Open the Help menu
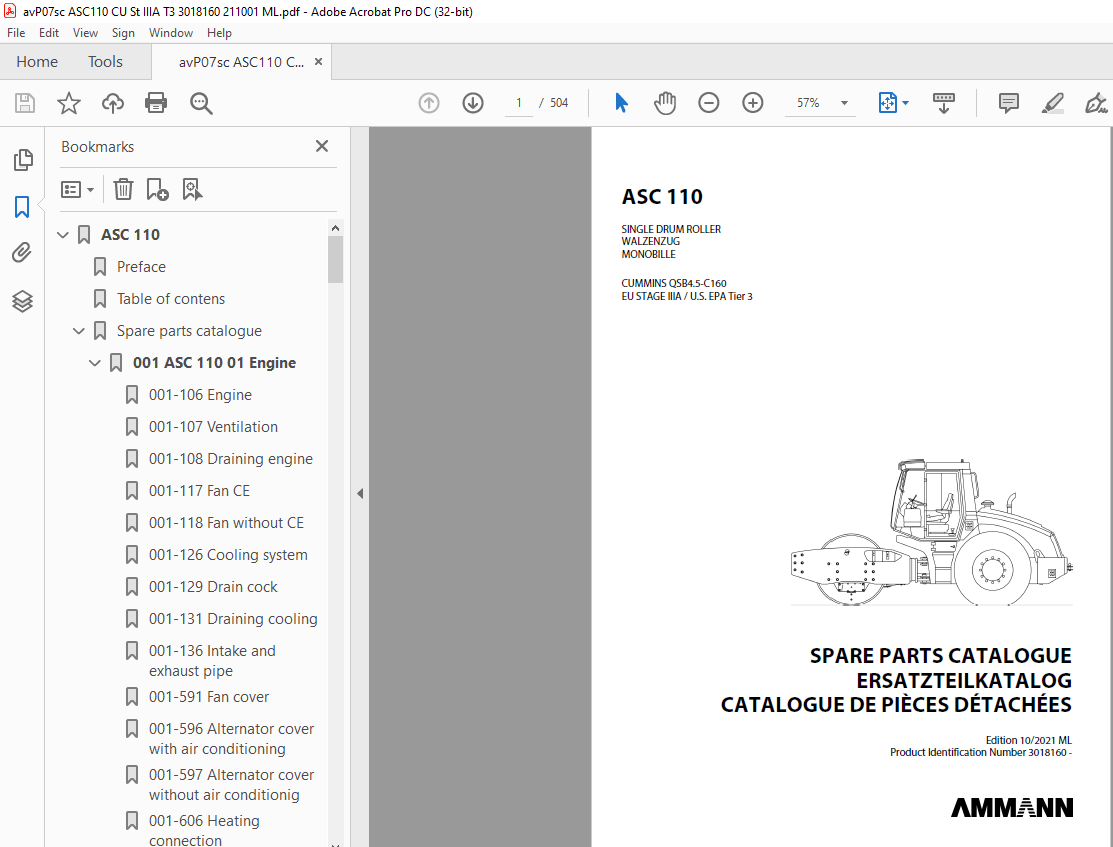This screenshot has width=1113, height=847. [219, 33]
